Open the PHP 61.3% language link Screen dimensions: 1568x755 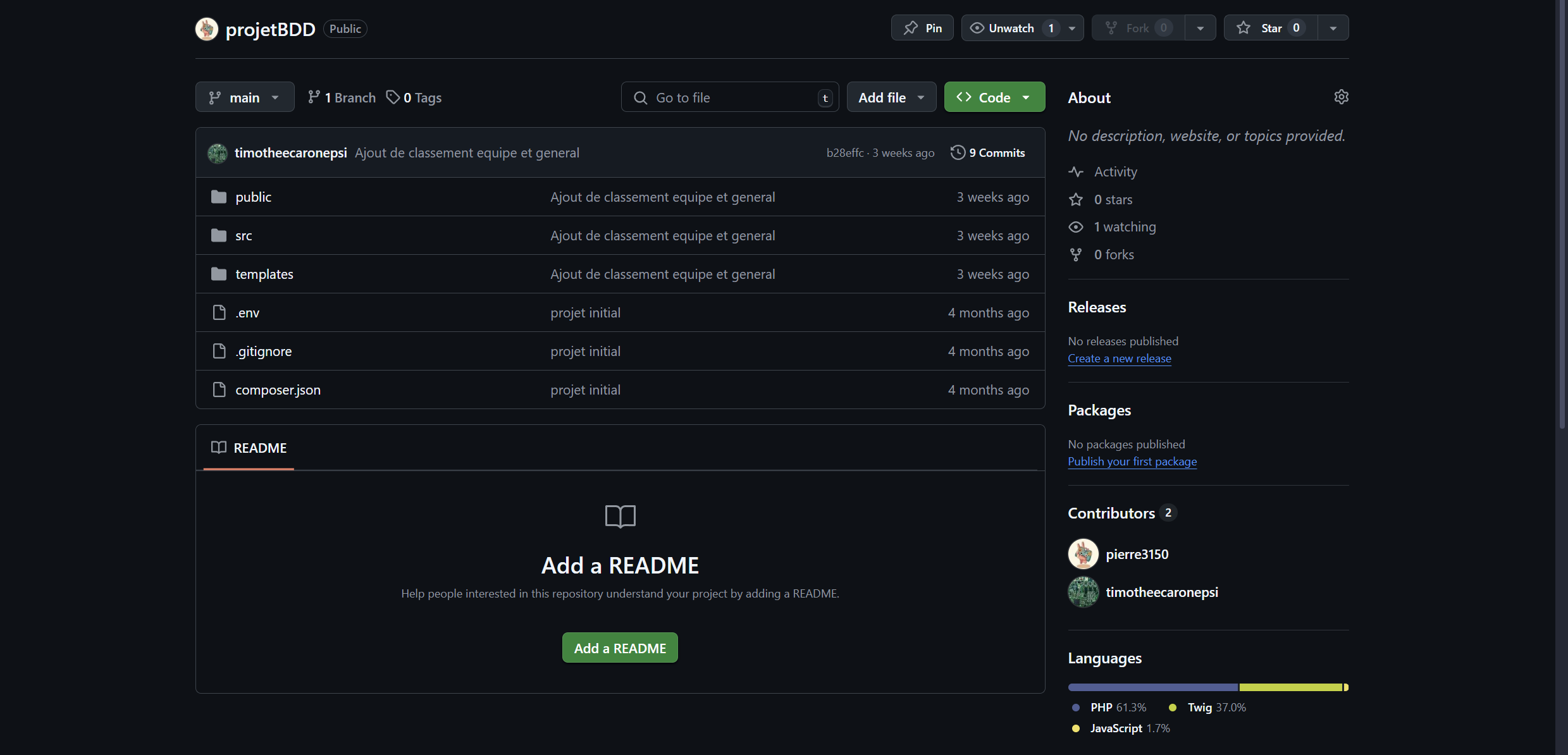coord(1109,708)
